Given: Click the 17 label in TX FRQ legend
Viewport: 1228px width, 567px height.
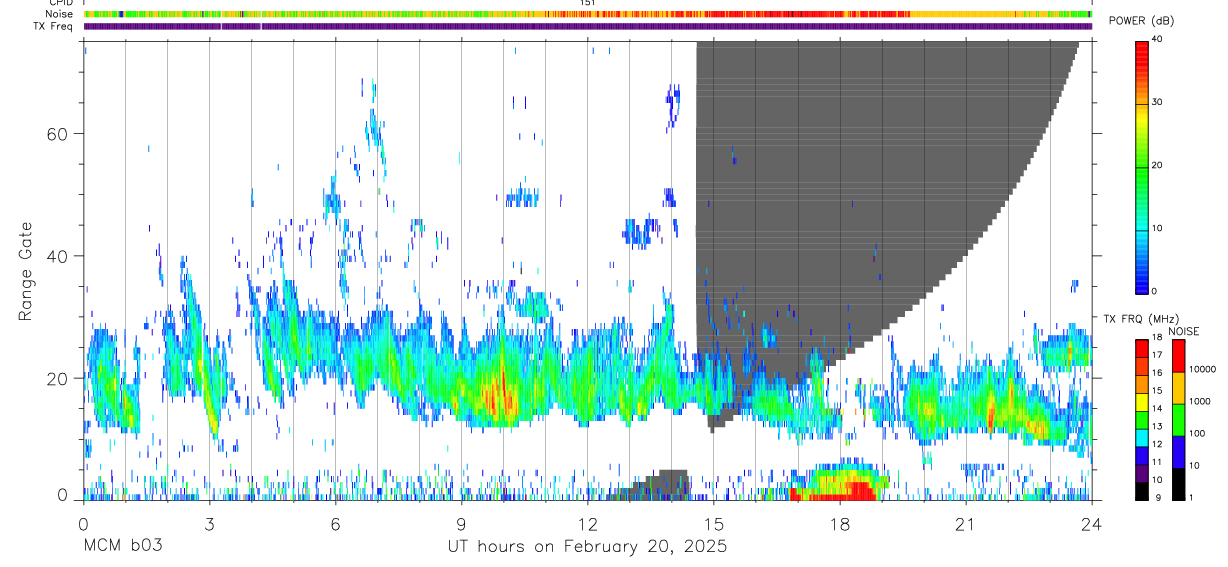Looking at the screenshot, I should (x=1157, y=355).
